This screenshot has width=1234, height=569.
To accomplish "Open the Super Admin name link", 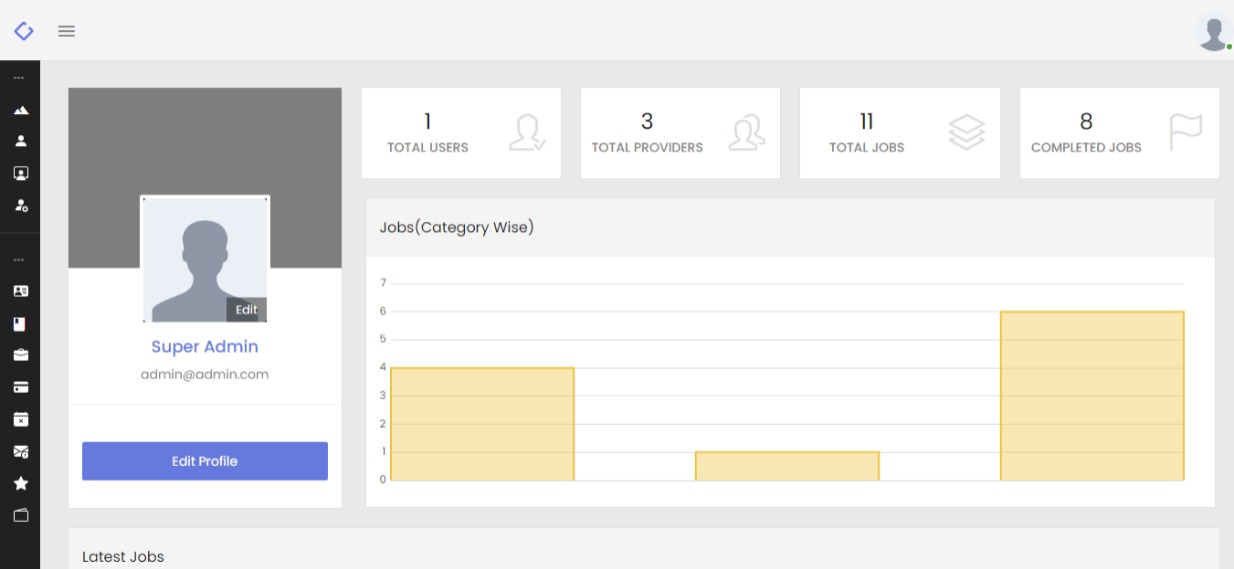I will click(205, 347).
